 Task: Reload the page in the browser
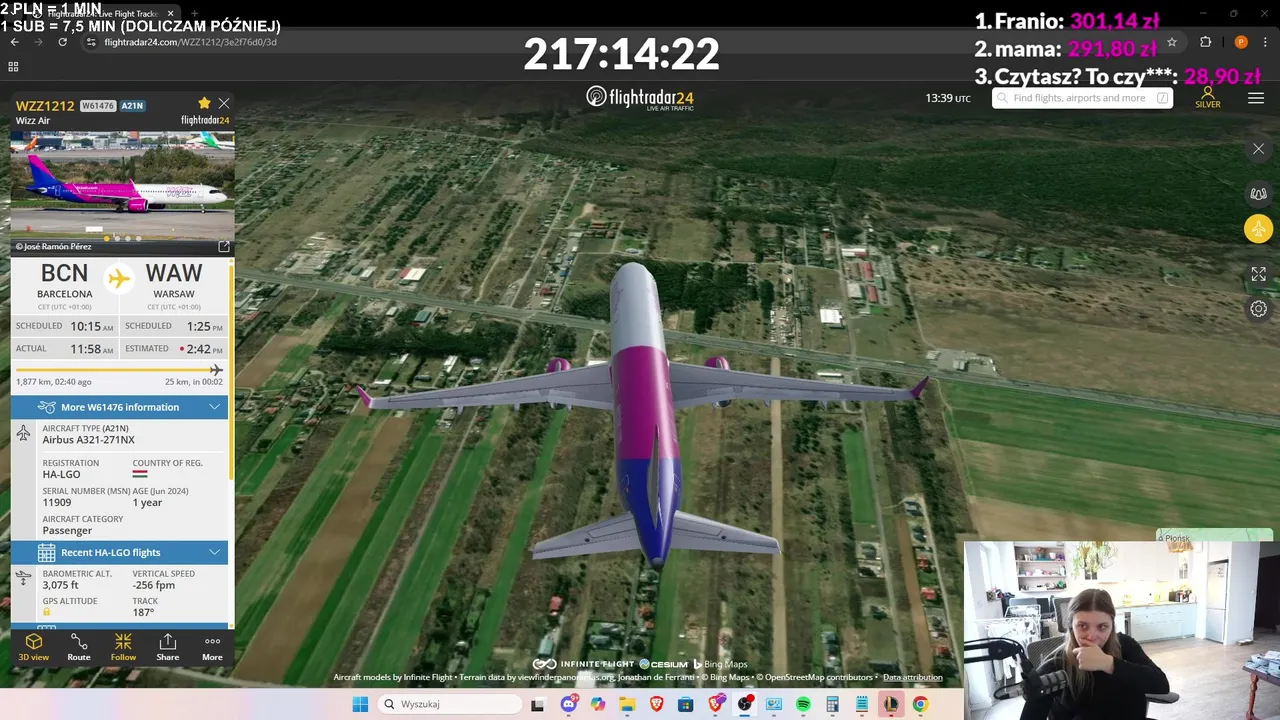pyautogui.click(x=62, y=42)
